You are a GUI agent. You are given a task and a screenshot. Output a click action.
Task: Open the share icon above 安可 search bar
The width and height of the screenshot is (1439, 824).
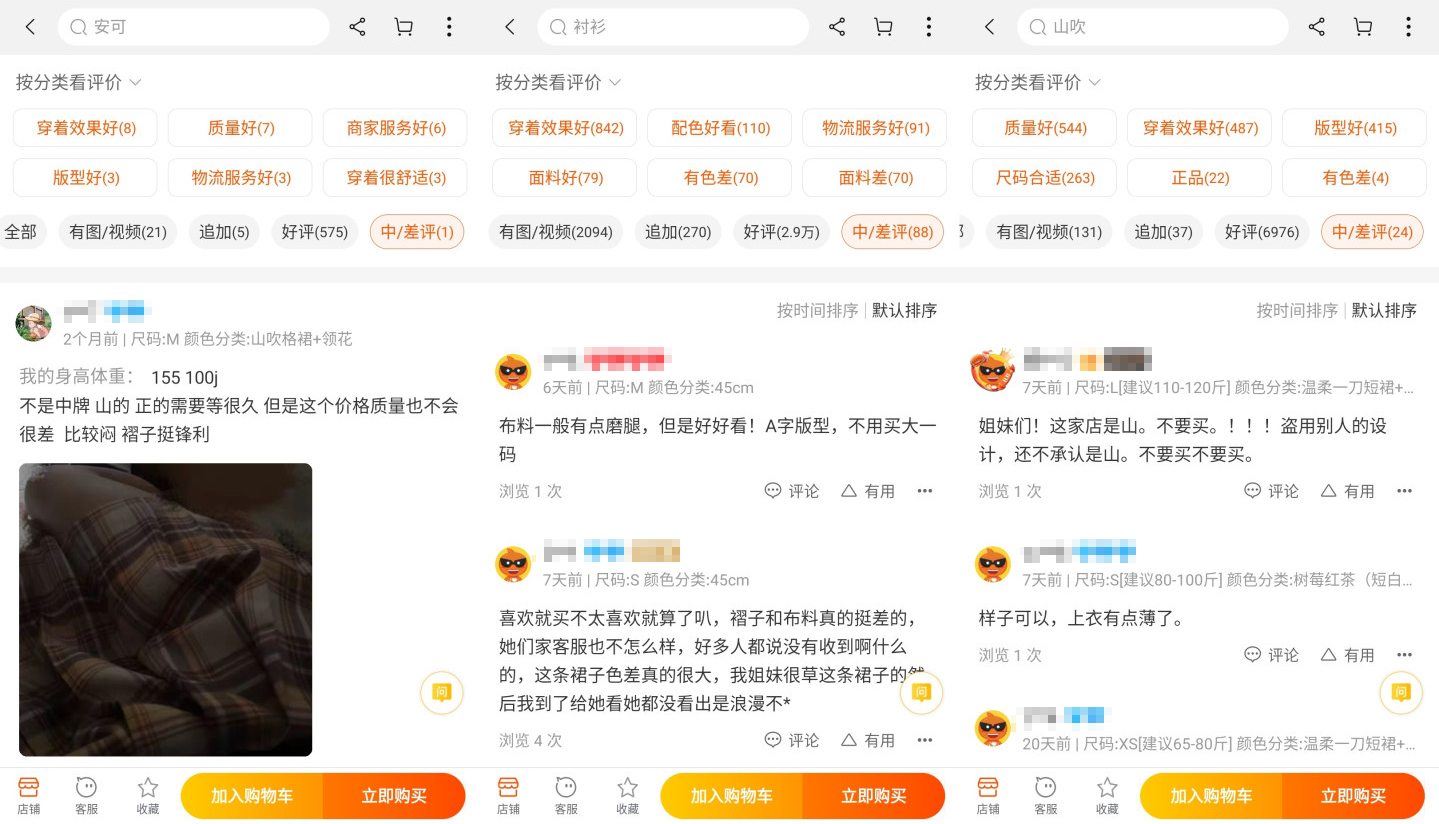pyautogui.click(x=357, y=27)
